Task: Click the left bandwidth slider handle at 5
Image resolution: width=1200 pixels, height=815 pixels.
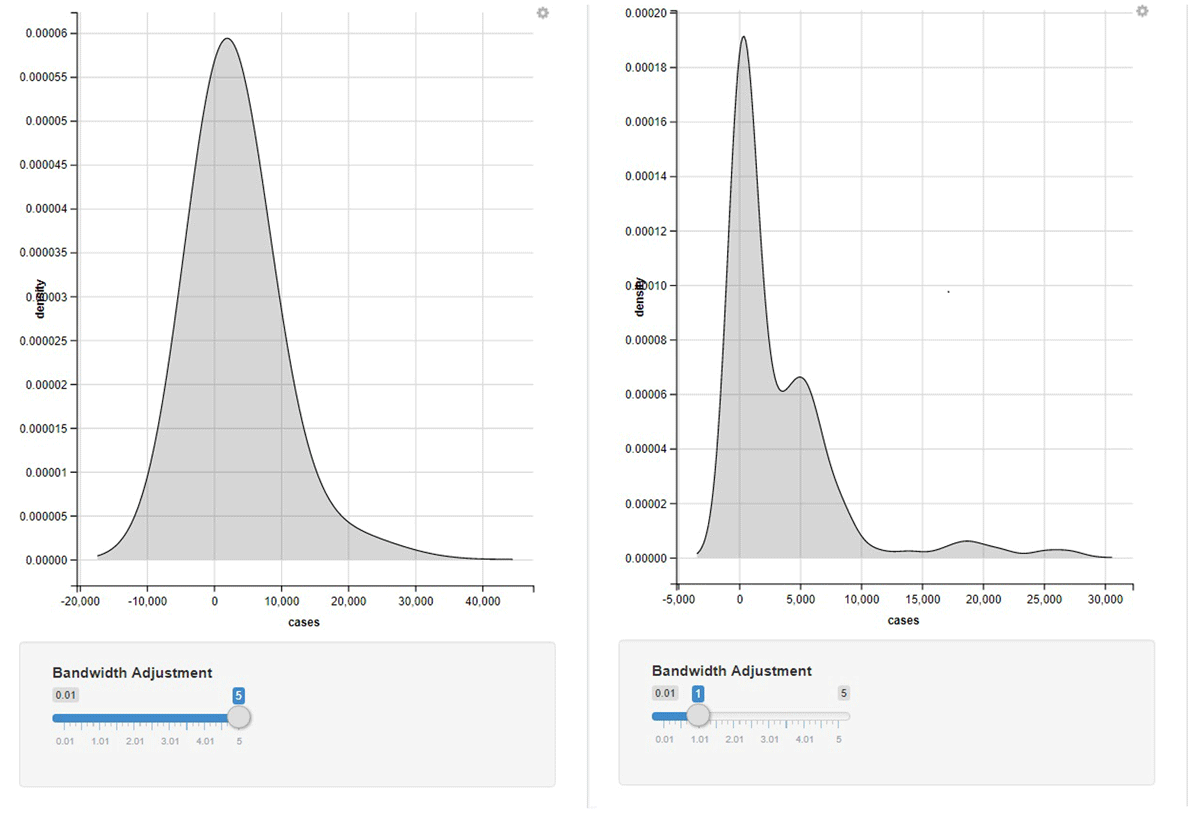Action: 239,717
